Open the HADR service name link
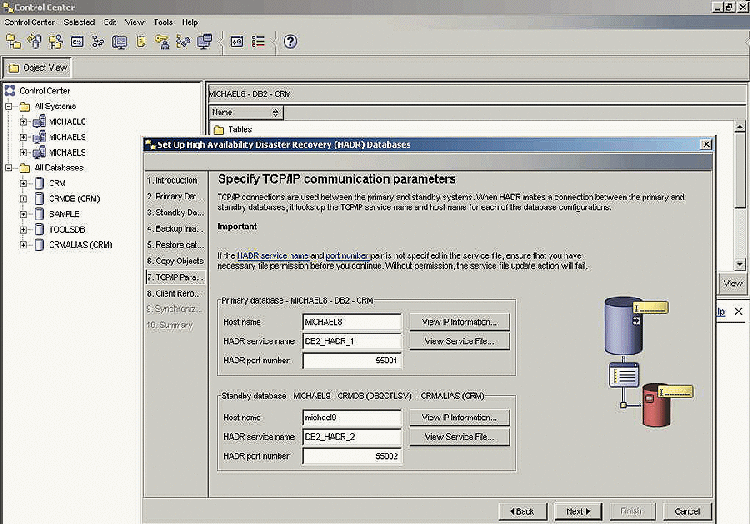This screenshot has height=524, width=750. click(273, 256)
